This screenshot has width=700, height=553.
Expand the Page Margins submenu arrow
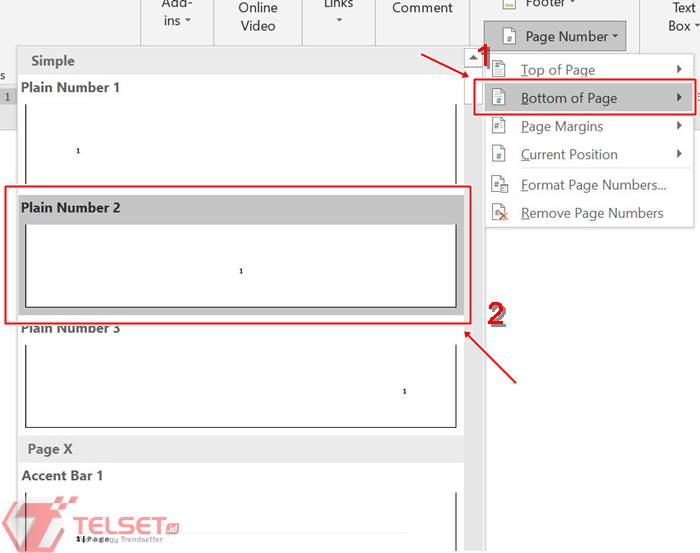click(679, 126)
